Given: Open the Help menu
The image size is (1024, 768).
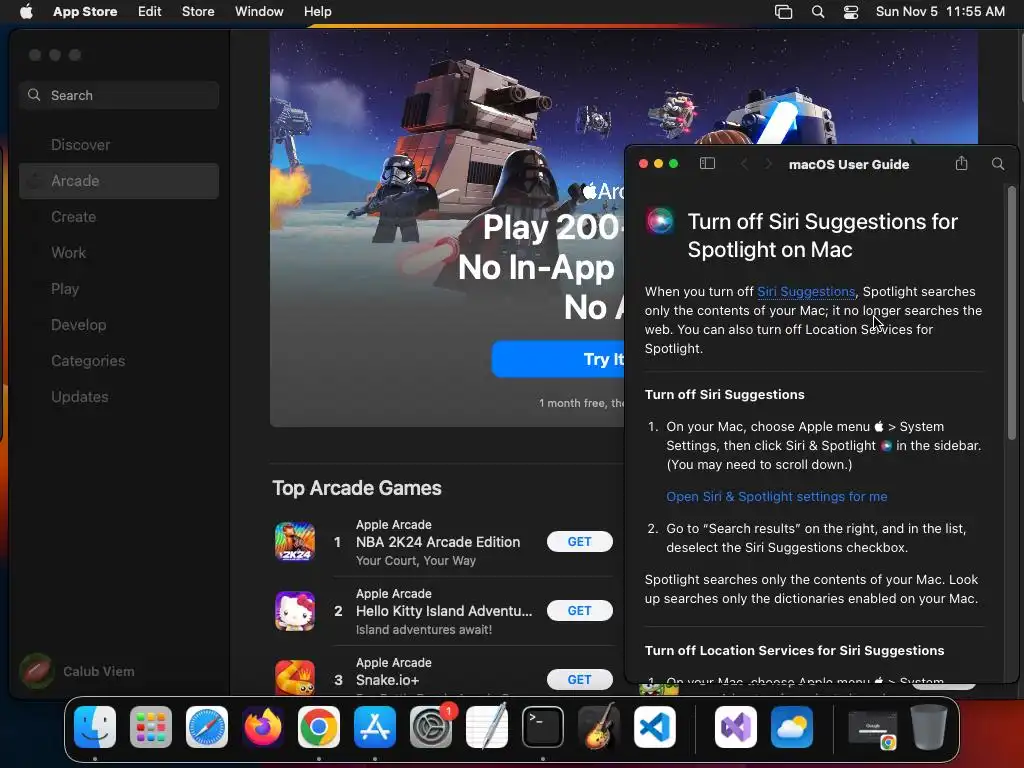Looking at the screenshot, I should click(317, 12).
